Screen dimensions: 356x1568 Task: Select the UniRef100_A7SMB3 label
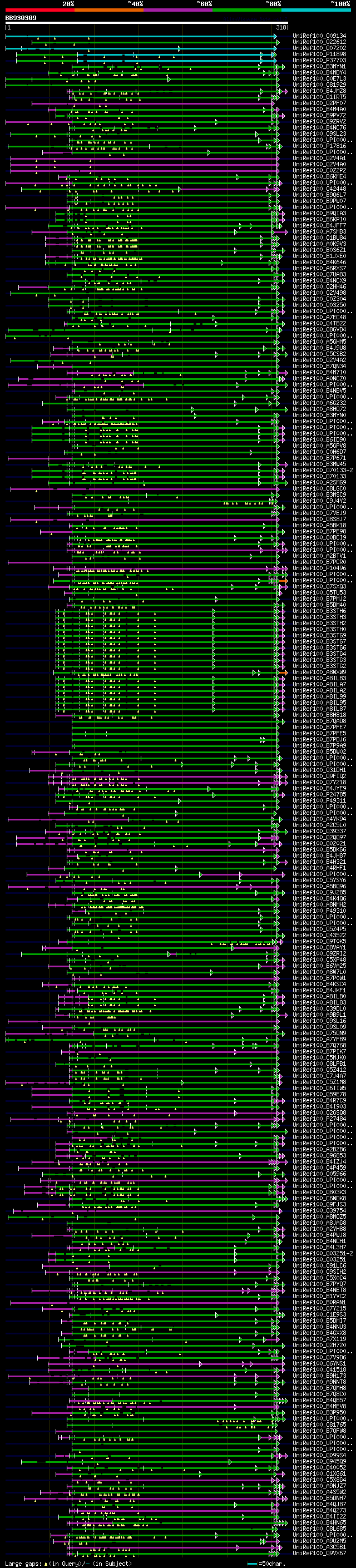tap(319, 232)
